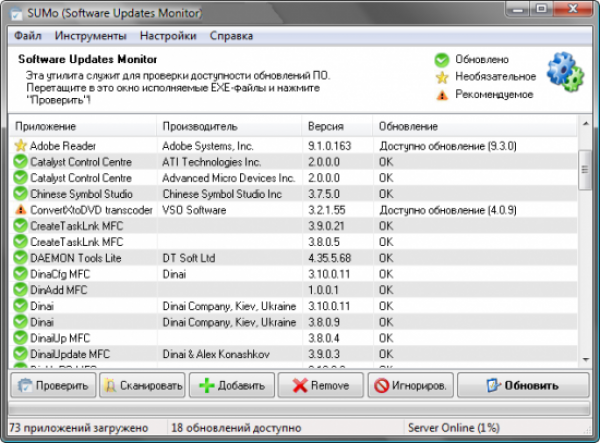Screen dimensions: 600x443
Task: Click the star icon next to Adobe Reader
Action: [x=20, y=145]
